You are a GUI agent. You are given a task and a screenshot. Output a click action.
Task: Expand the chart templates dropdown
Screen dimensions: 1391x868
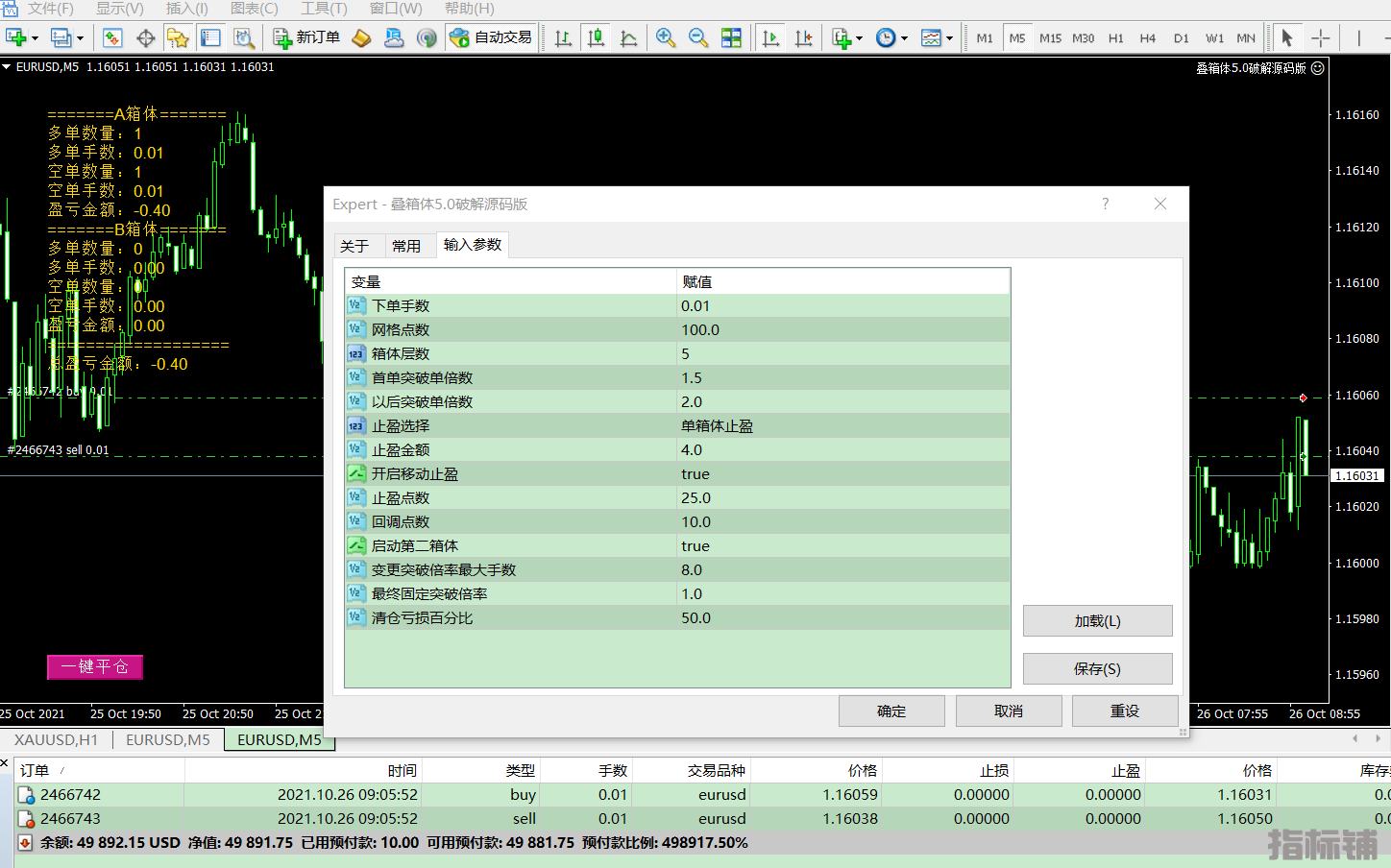[949, 38]
